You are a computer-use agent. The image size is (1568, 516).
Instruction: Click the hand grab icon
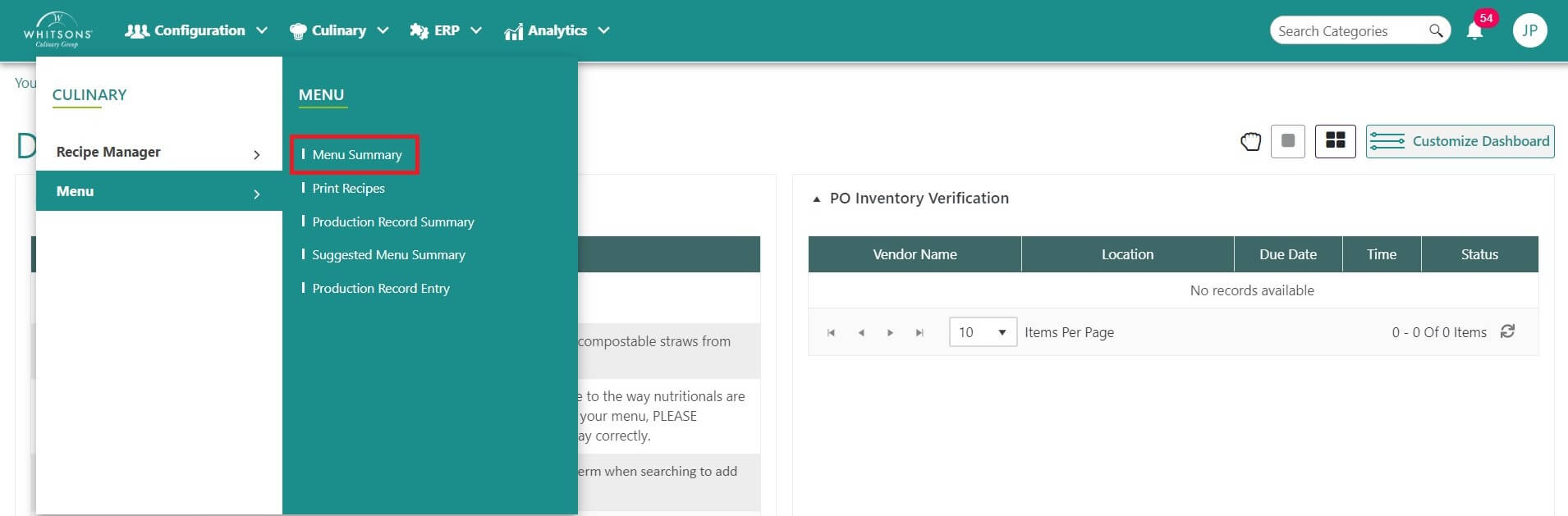pos(1250,142)
